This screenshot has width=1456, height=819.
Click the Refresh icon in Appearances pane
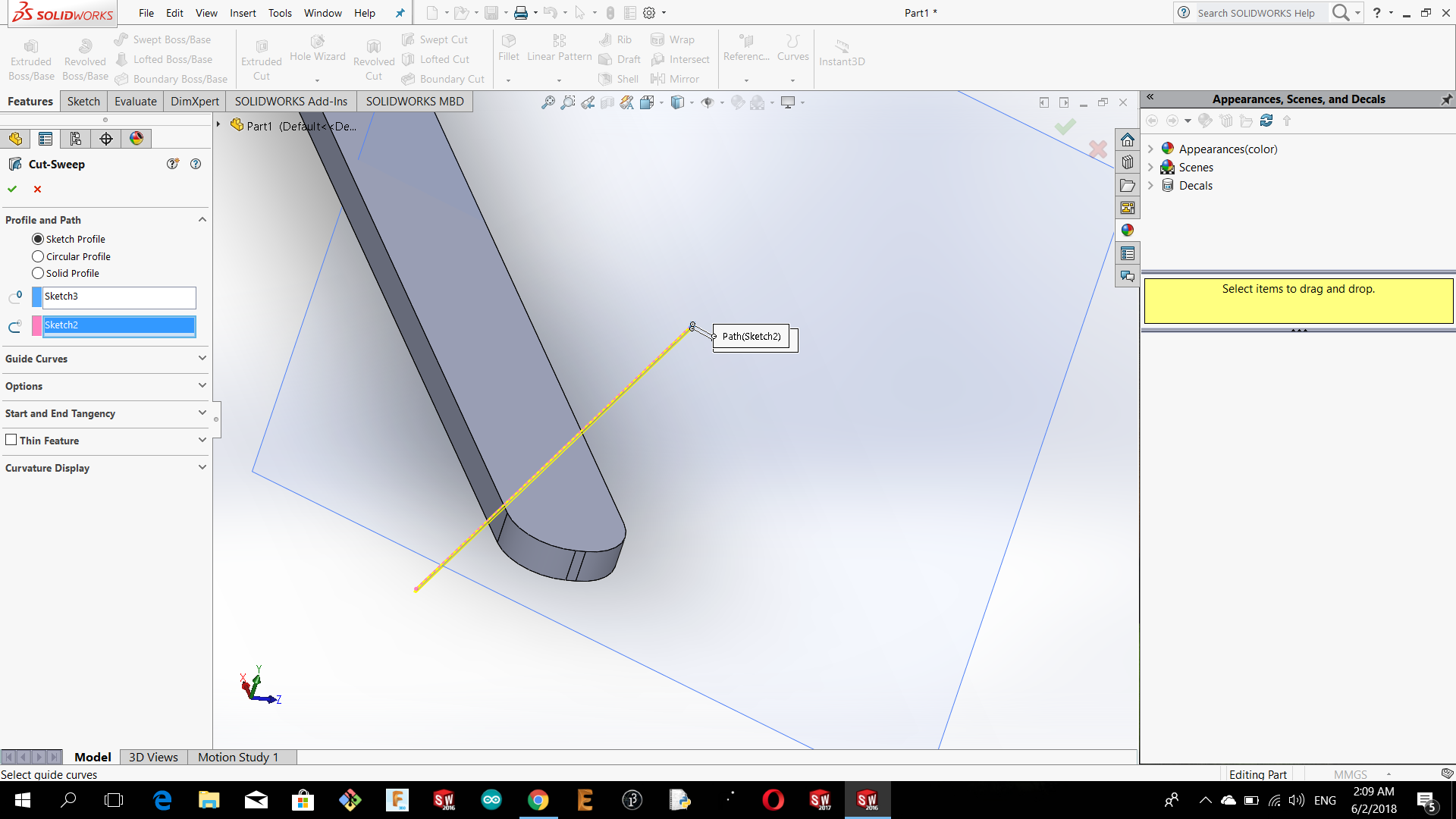[x=1266, y=121]
